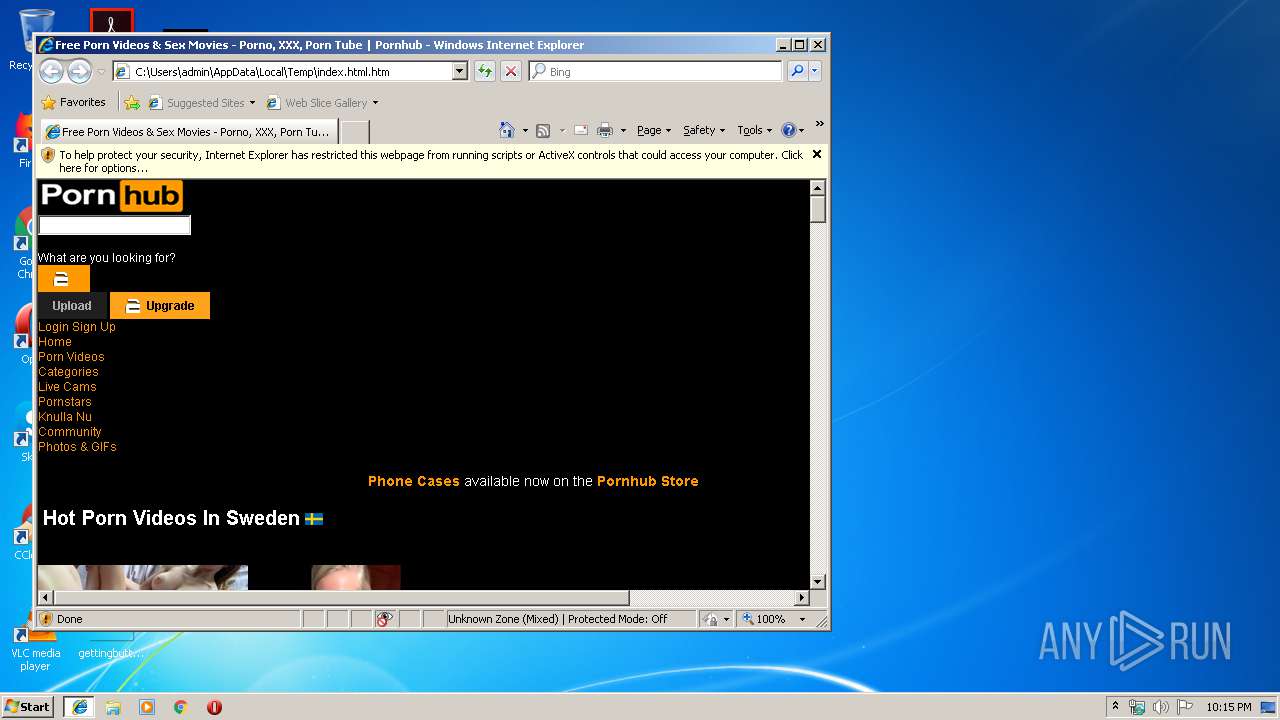Open Action Center flag in tray
The width and height of the screenshot is (1280, 720).
(1185, 707)
